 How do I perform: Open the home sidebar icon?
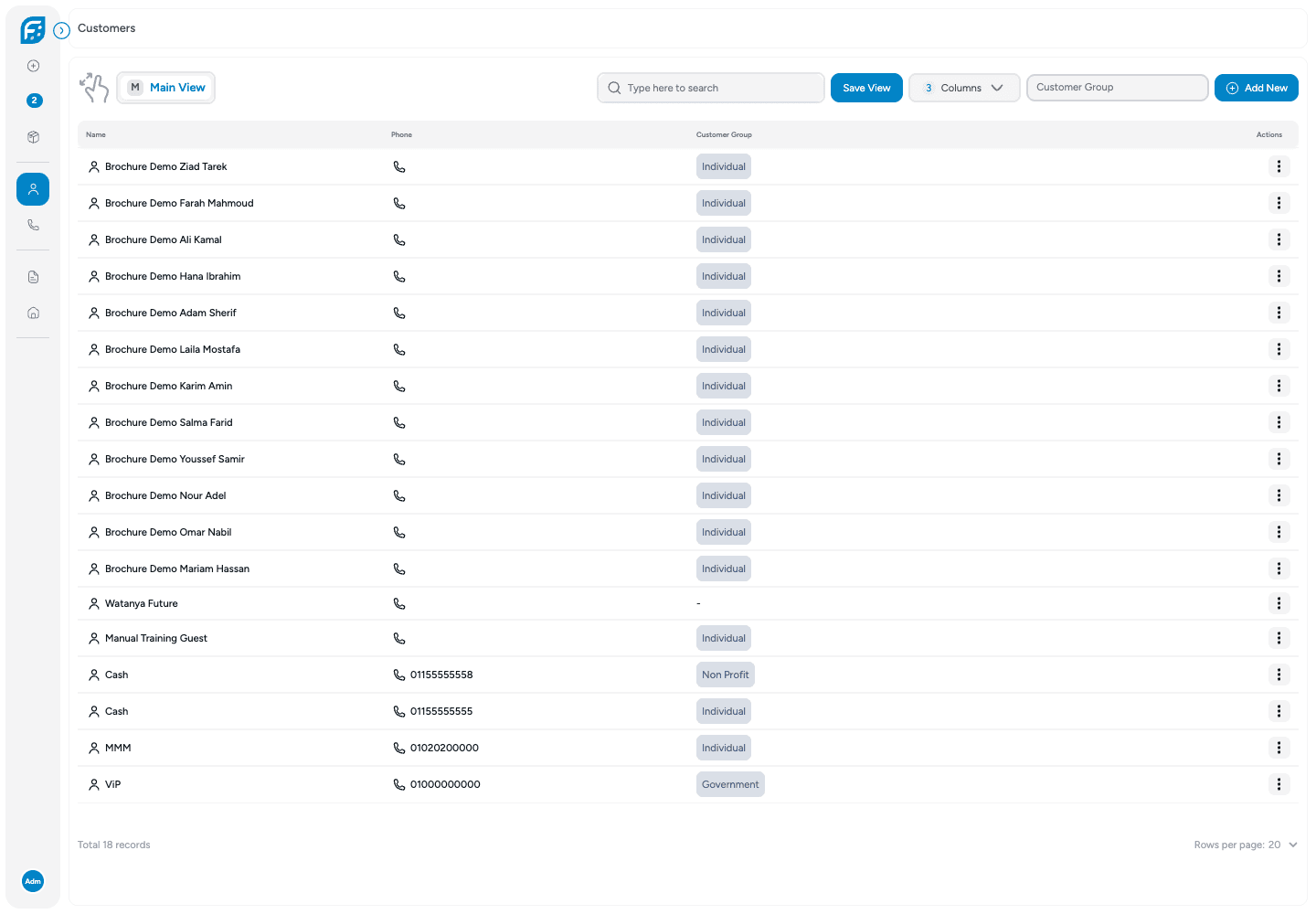coord(33,313)
